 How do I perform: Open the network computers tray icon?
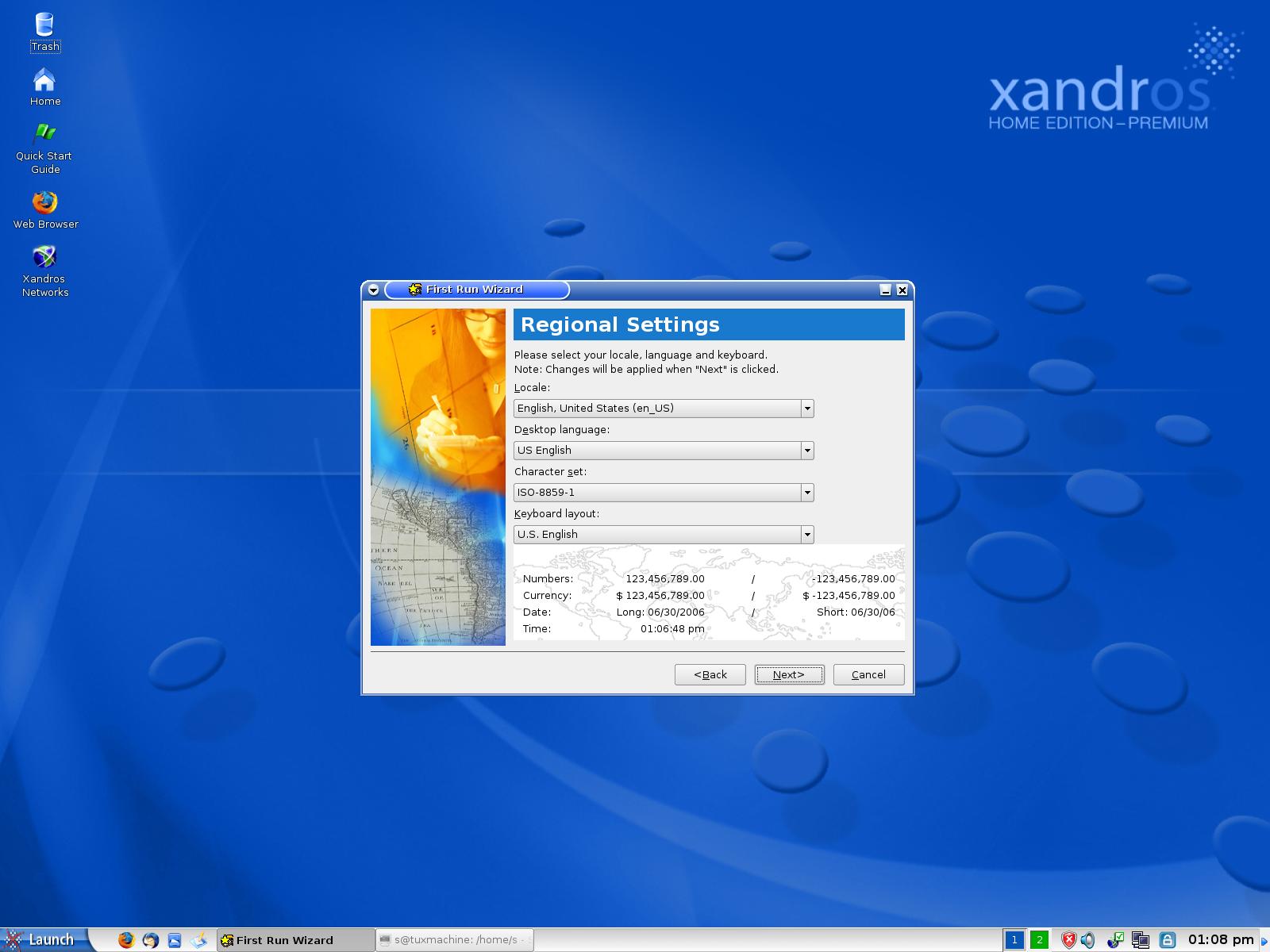pyautogui.click(x=1141, y=940)
